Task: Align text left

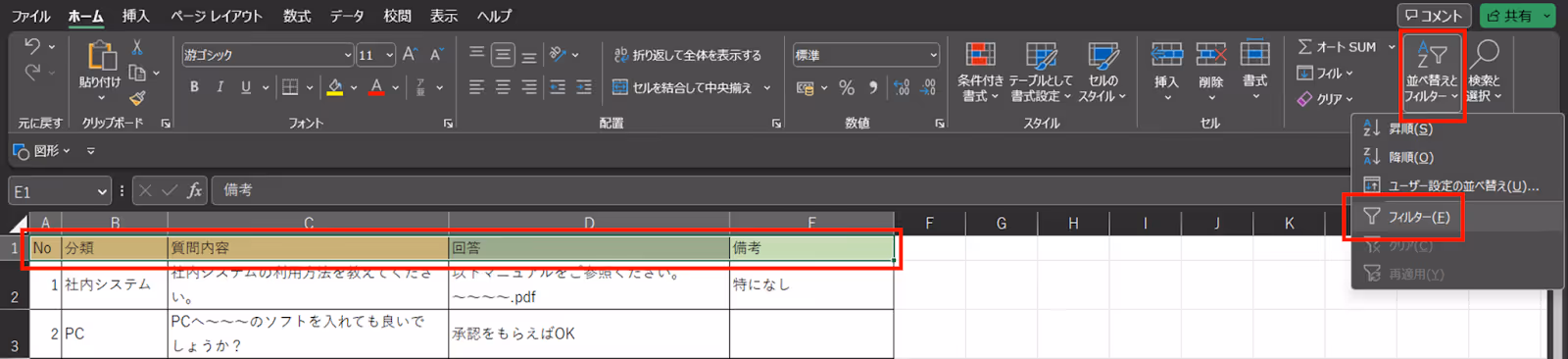Action: 476,87
